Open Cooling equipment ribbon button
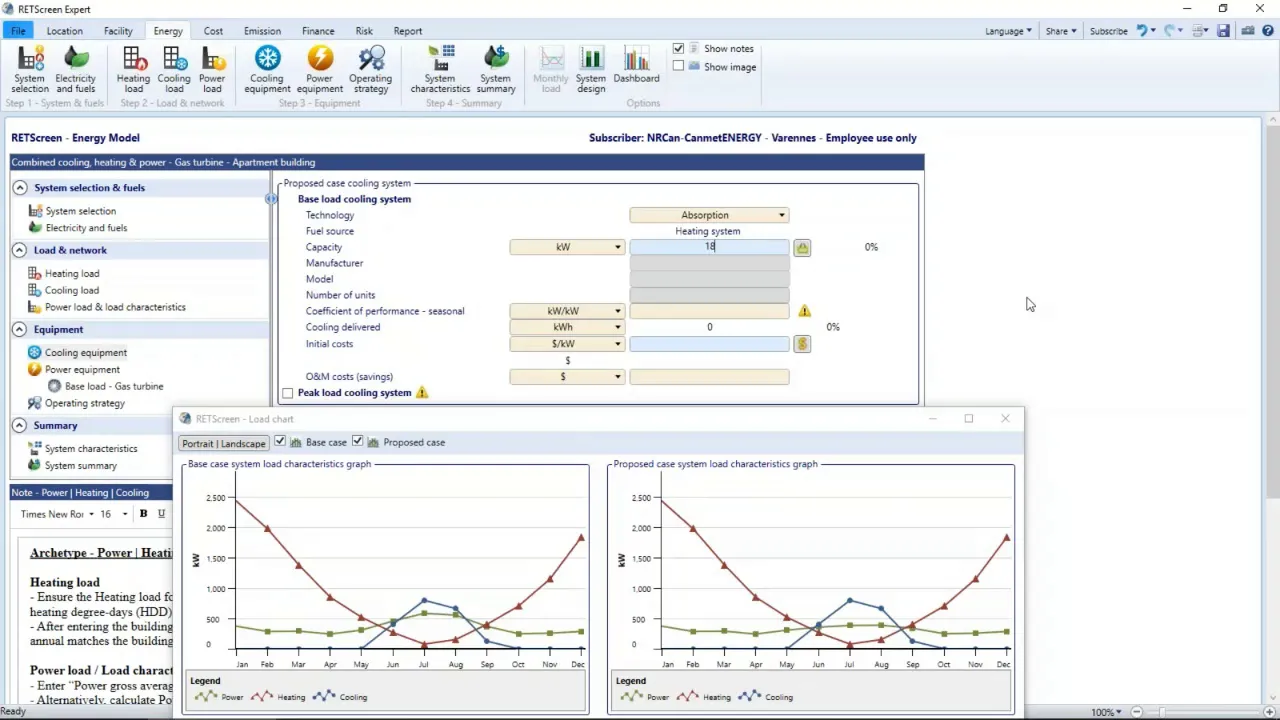This screenshot has height=720, width=1280. tap(267, 69)
